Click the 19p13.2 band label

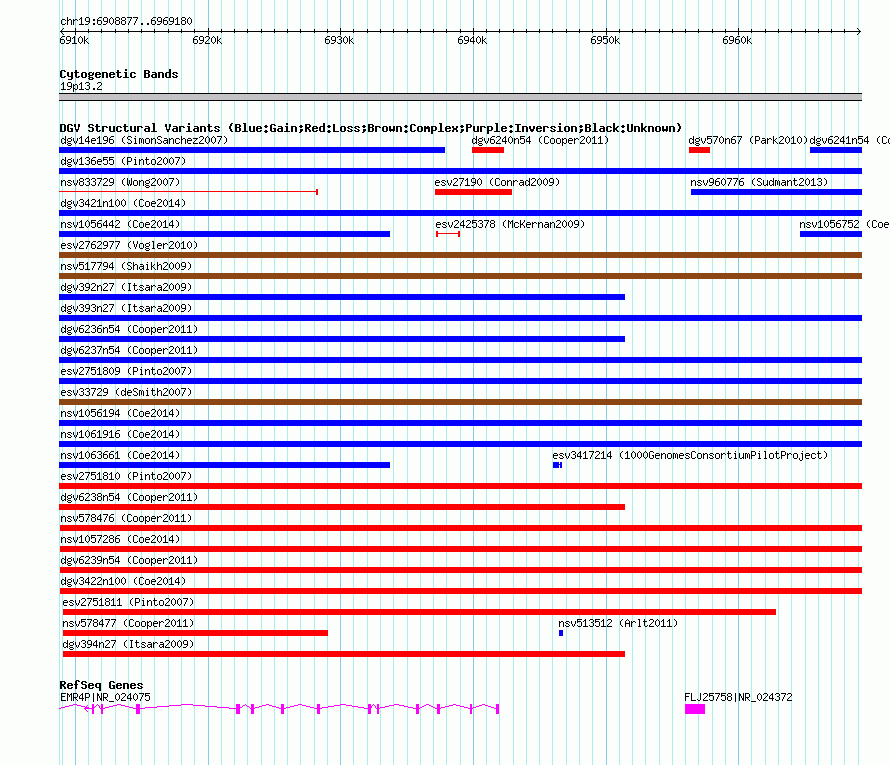(81, 86)
